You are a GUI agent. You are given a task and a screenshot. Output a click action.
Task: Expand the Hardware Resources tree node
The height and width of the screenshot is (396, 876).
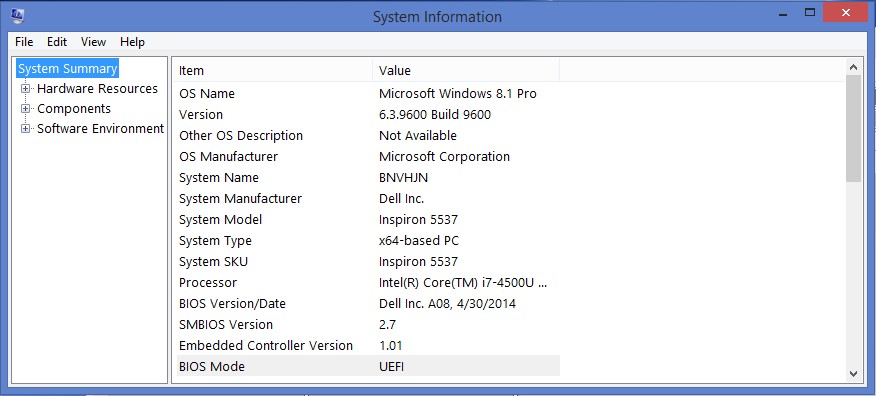click(x=25, y=89)
